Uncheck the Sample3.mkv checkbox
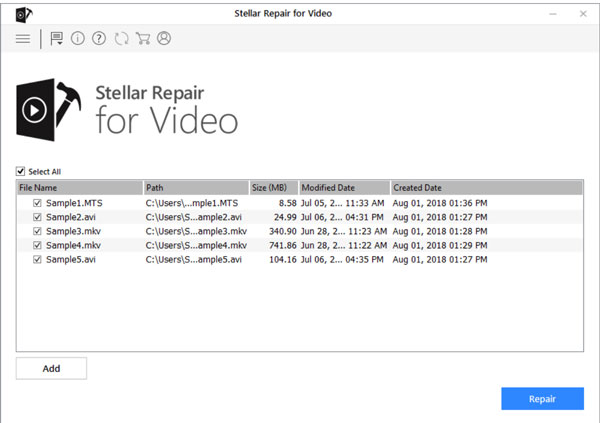 [38, 231]
